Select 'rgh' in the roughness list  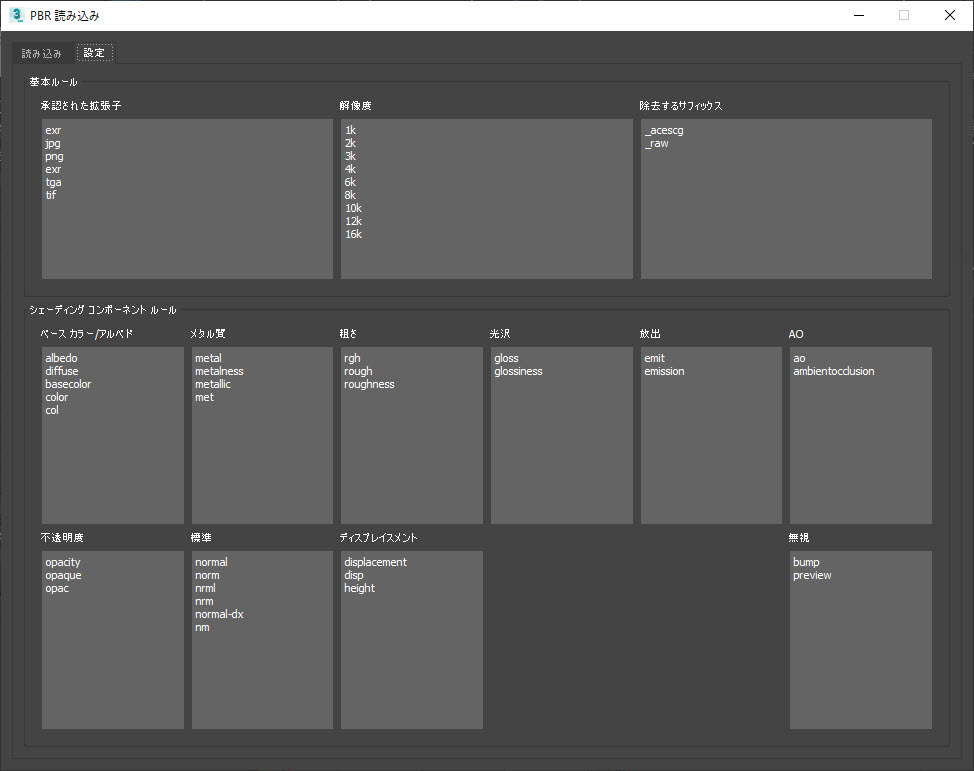click(352, 358)
